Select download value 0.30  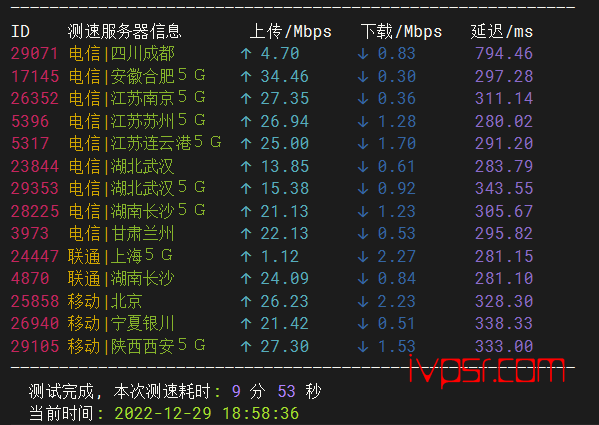(x=397, y=76)
